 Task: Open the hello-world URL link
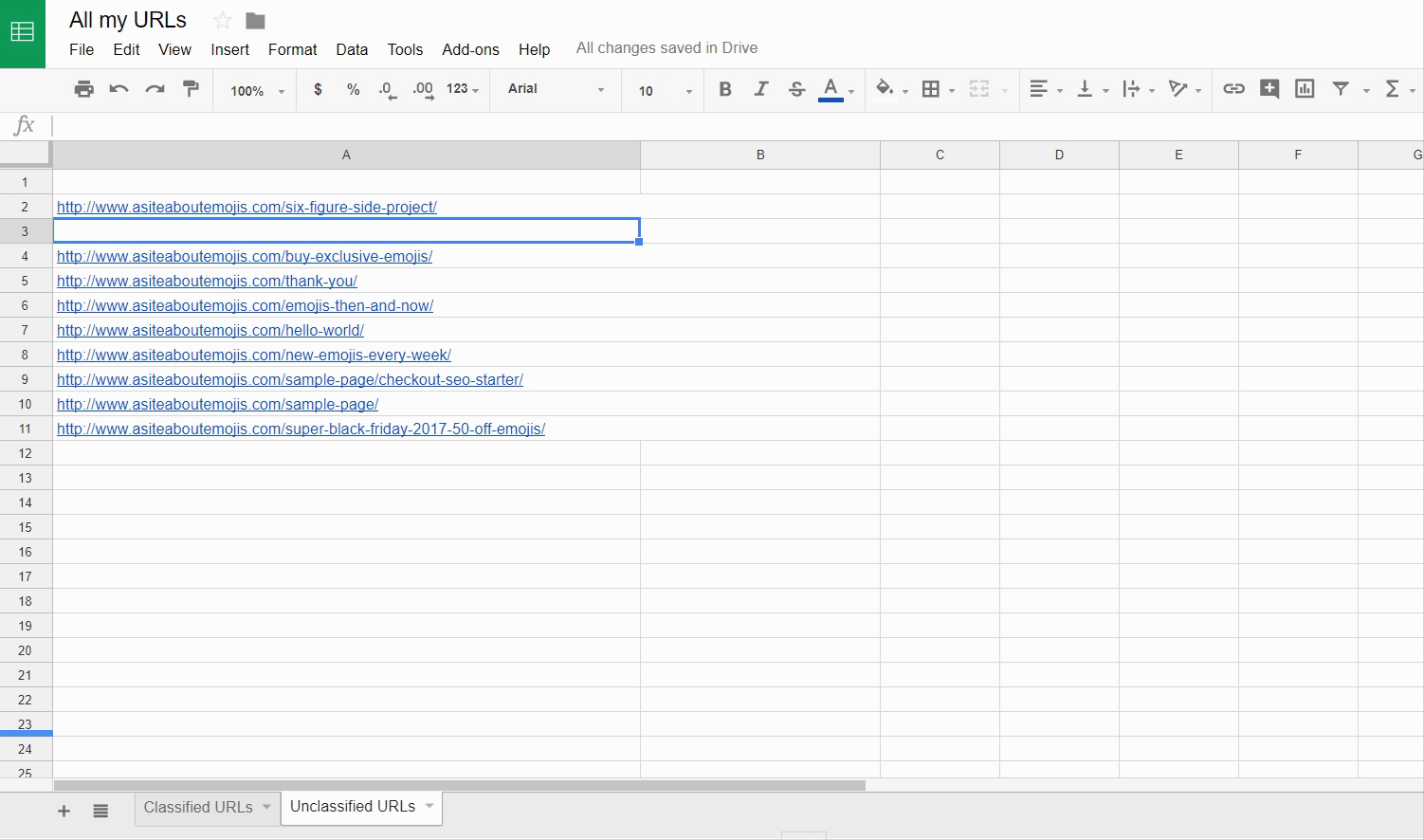(x=210, y=330)
